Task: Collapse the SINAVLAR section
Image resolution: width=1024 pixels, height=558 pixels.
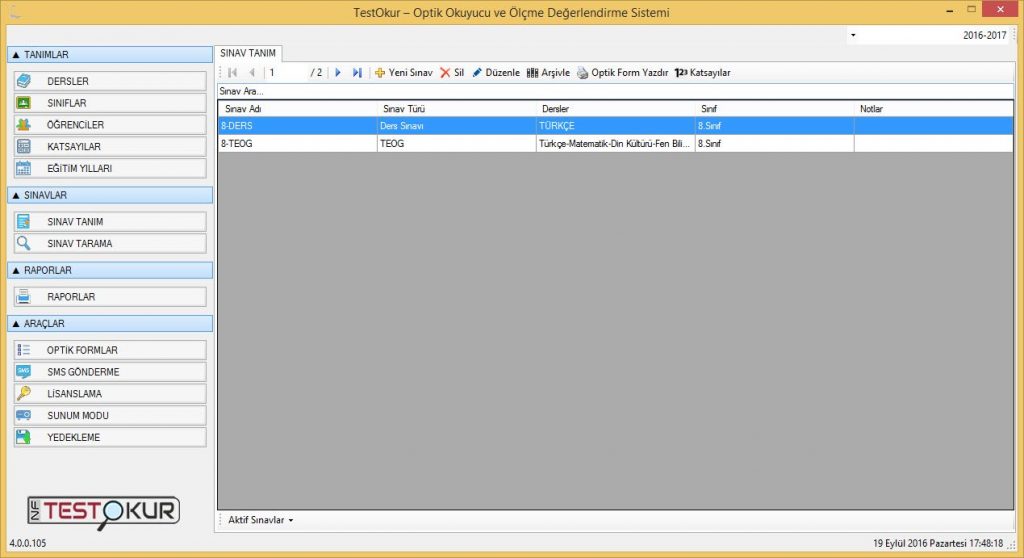Action: click(x=110, y=195)
